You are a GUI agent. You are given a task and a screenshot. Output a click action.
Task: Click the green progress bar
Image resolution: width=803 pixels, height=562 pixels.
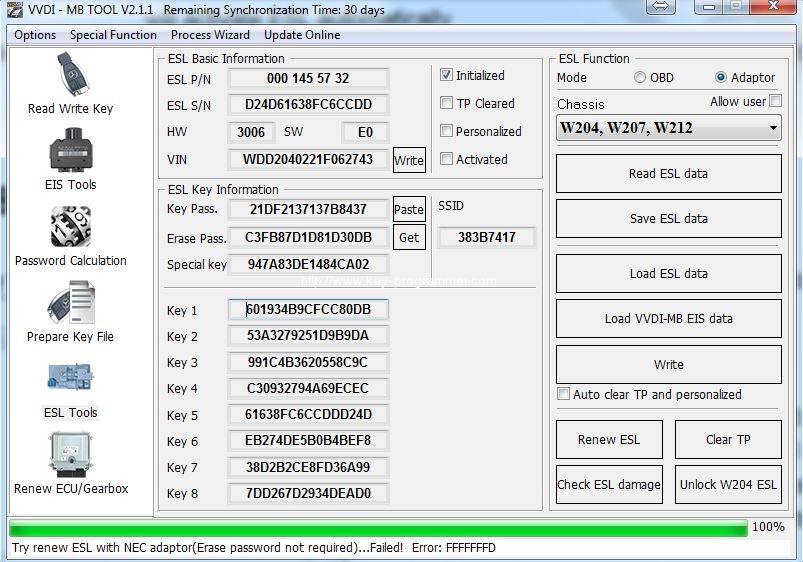click(378, 527)
